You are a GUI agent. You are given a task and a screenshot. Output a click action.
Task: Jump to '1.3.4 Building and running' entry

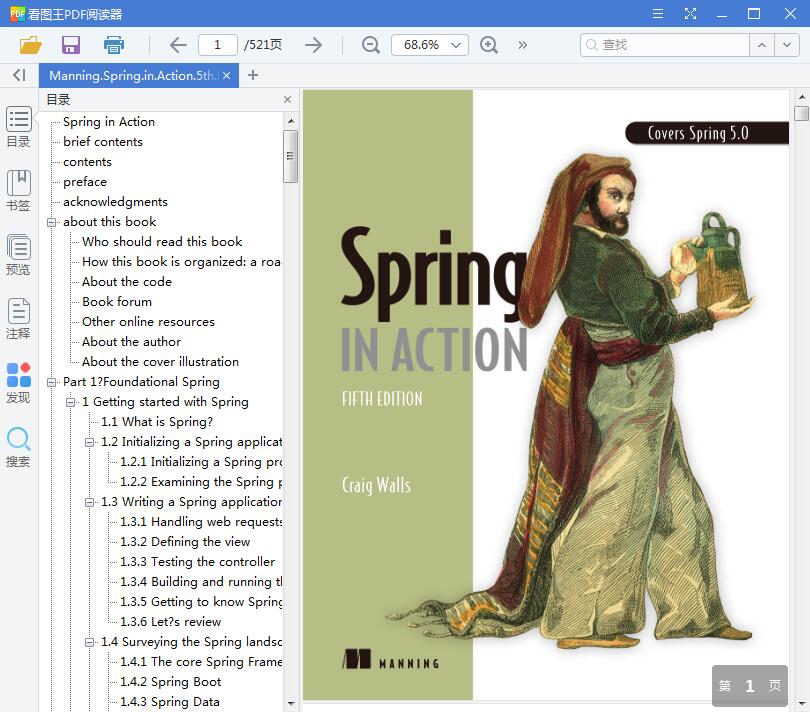(201, 582)
